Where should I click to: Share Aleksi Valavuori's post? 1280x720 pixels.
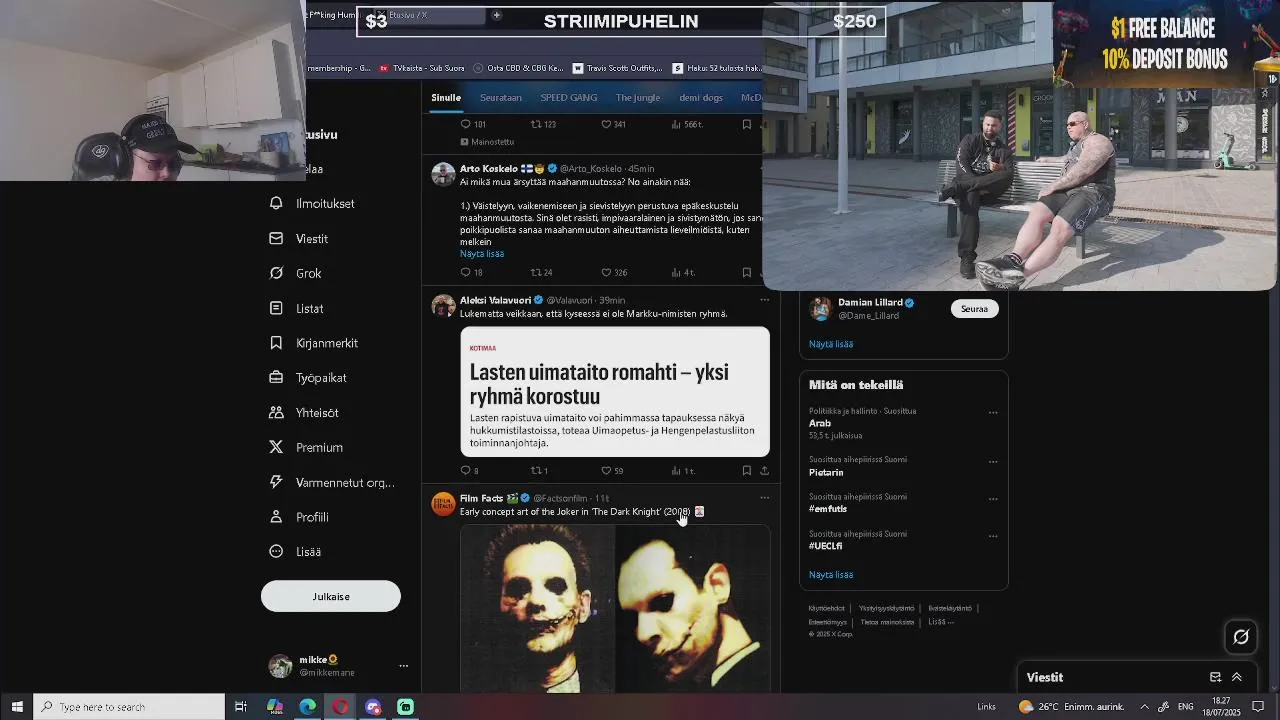(x=764, y=470)
